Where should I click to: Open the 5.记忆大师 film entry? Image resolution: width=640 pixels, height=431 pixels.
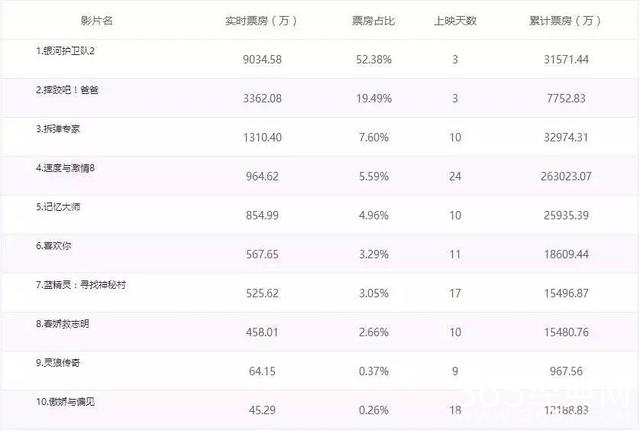(x=63, y=207)
